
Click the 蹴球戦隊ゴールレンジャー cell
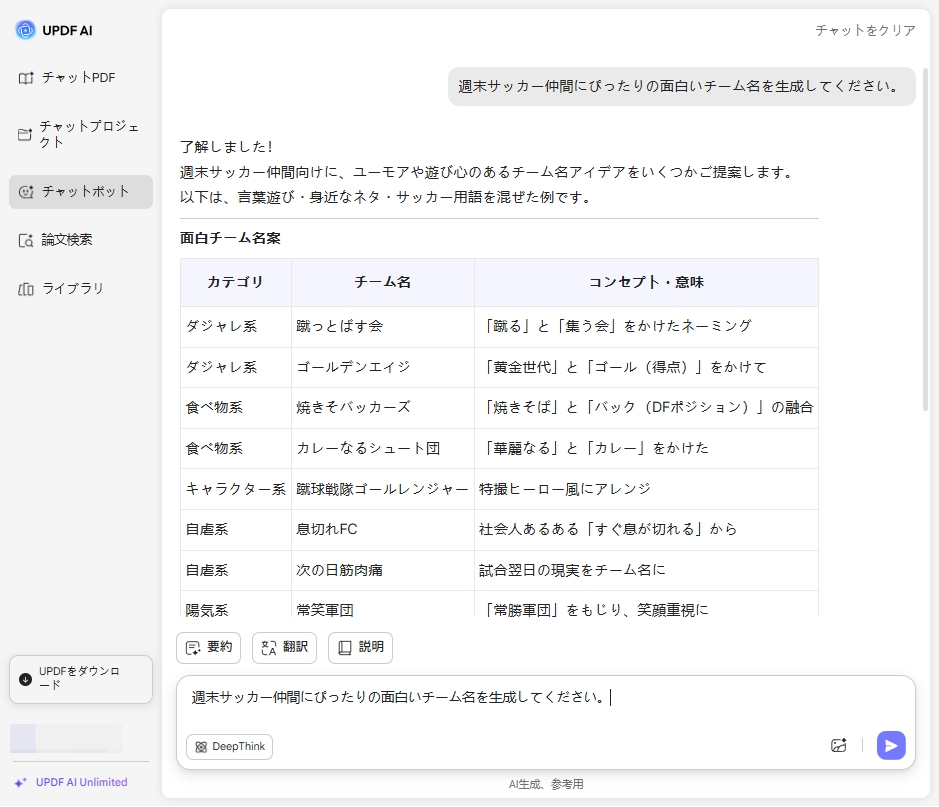(383, 490)
